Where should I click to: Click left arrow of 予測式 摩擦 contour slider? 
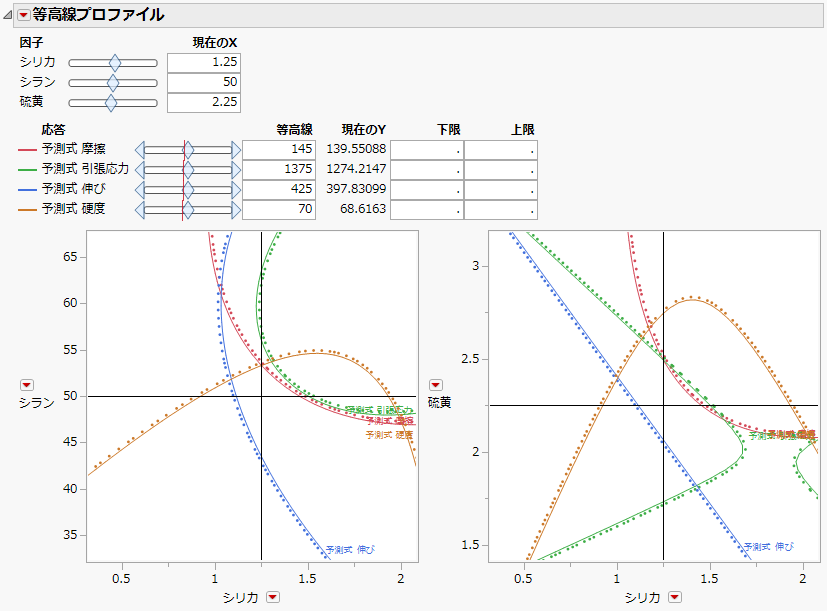[x=139, y=150]
